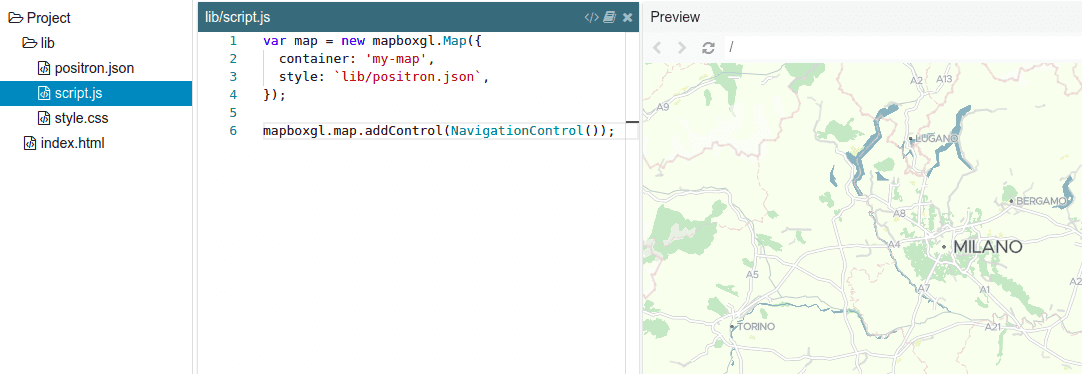
Task: Close the lib/script.js editor tab
Action: click(627, 17)
